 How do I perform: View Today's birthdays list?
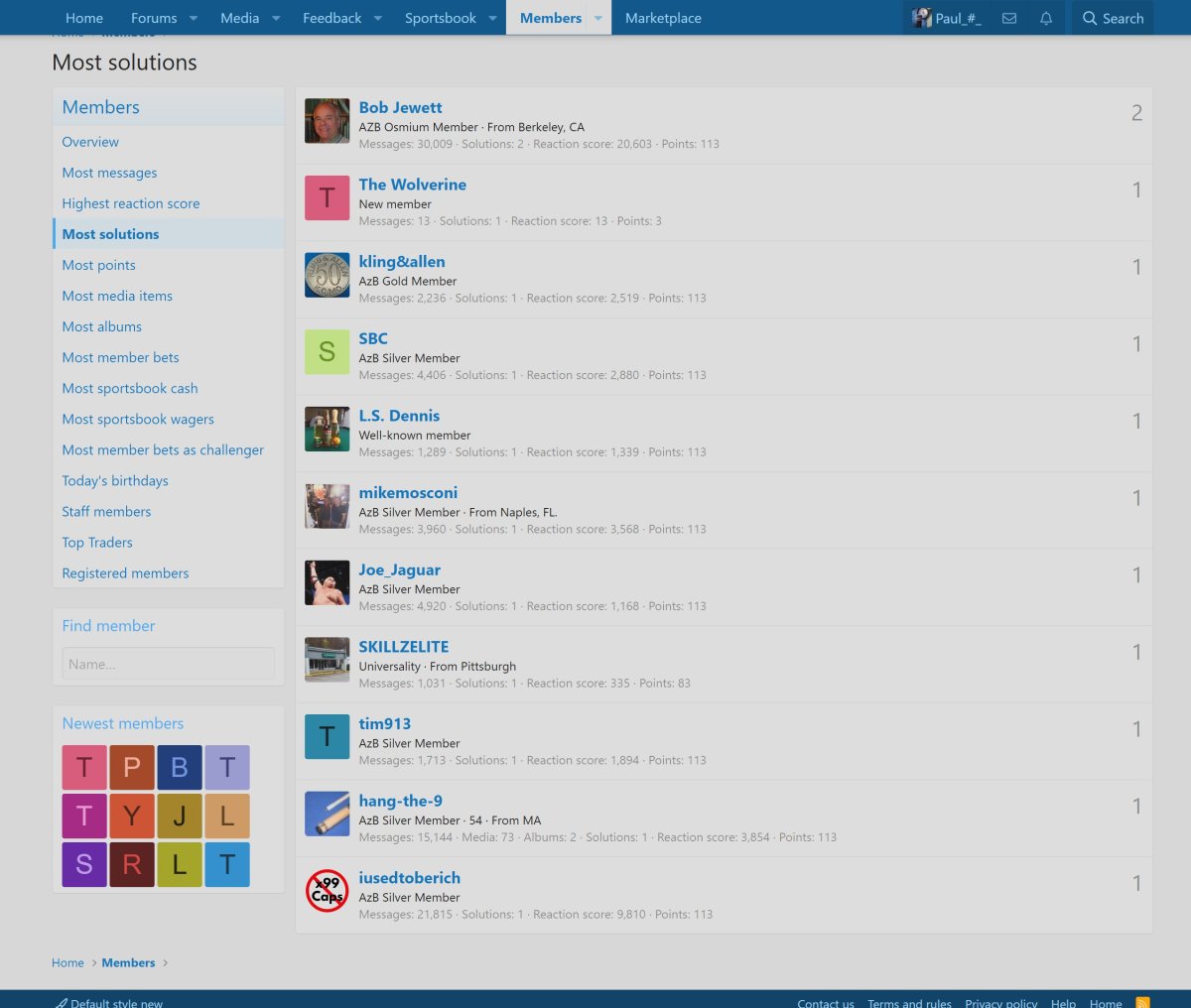pos(115,480)
